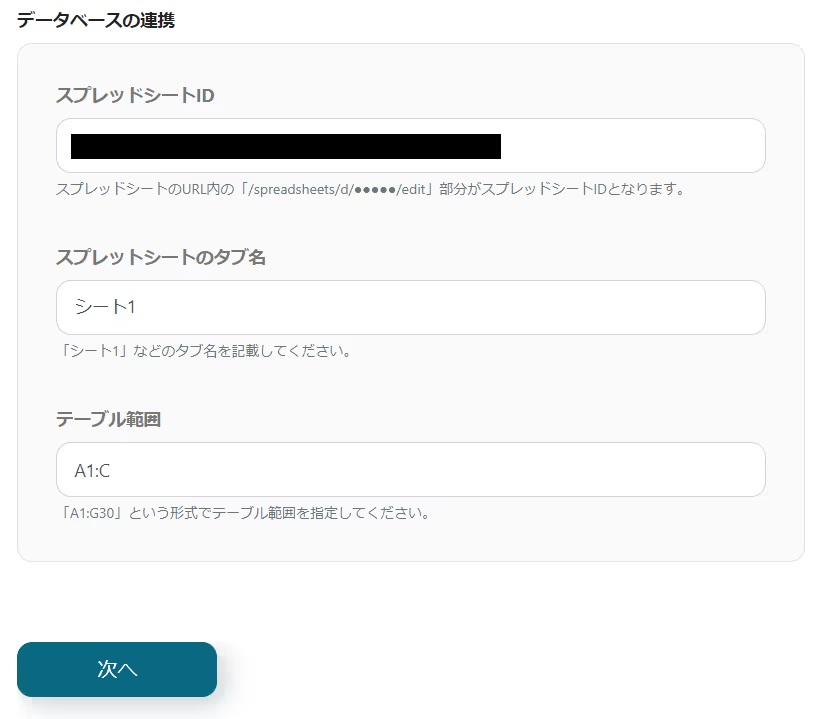
Task: Select the スプレットシートのタブ名 input field
Action: click(410, 307)
